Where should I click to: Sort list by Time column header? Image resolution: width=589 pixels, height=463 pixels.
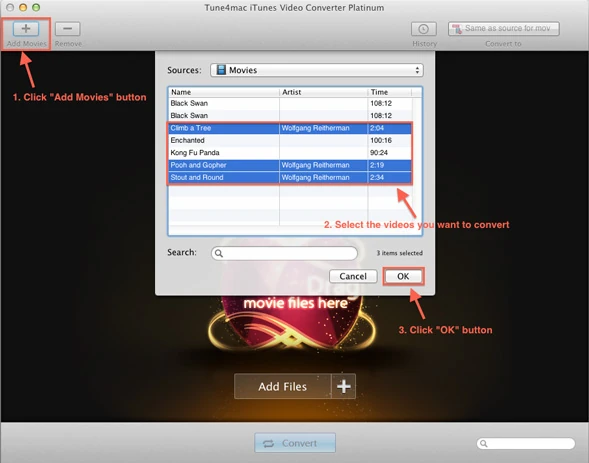coord(390,92)
